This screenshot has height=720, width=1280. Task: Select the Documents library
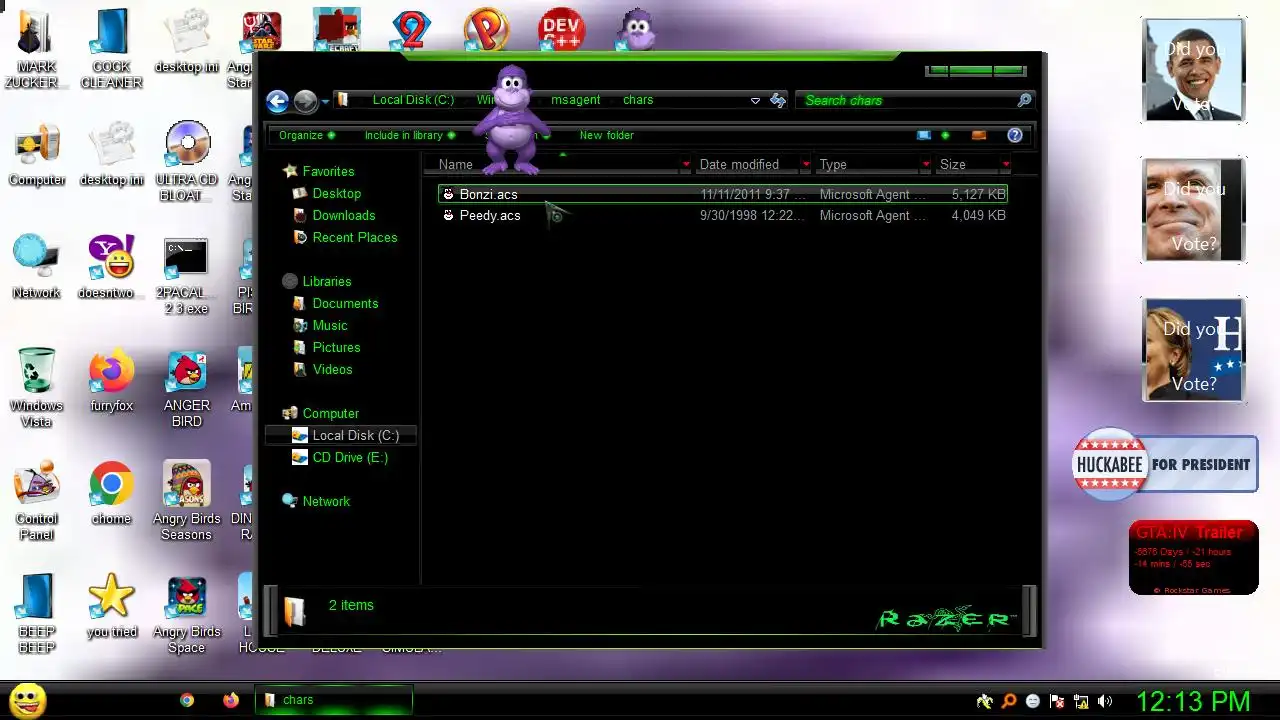[345, 303]
